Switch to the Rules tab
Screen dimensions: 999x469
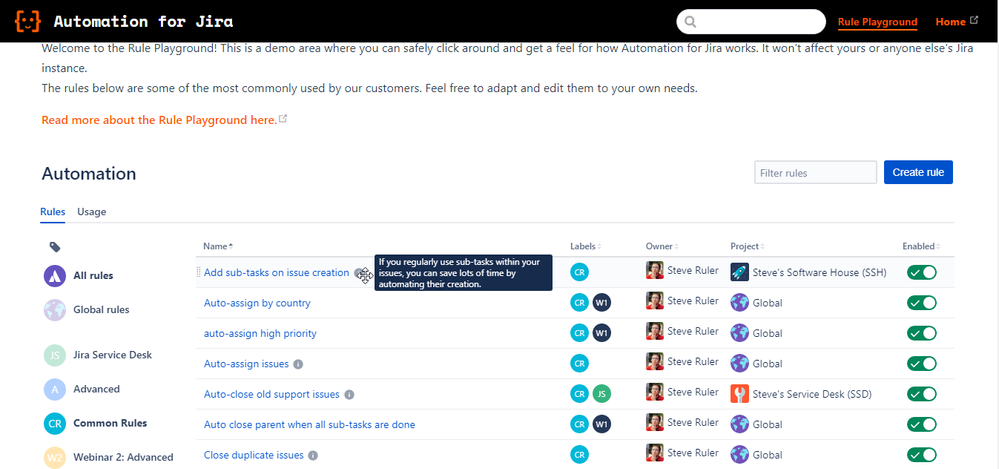[53, 212]
